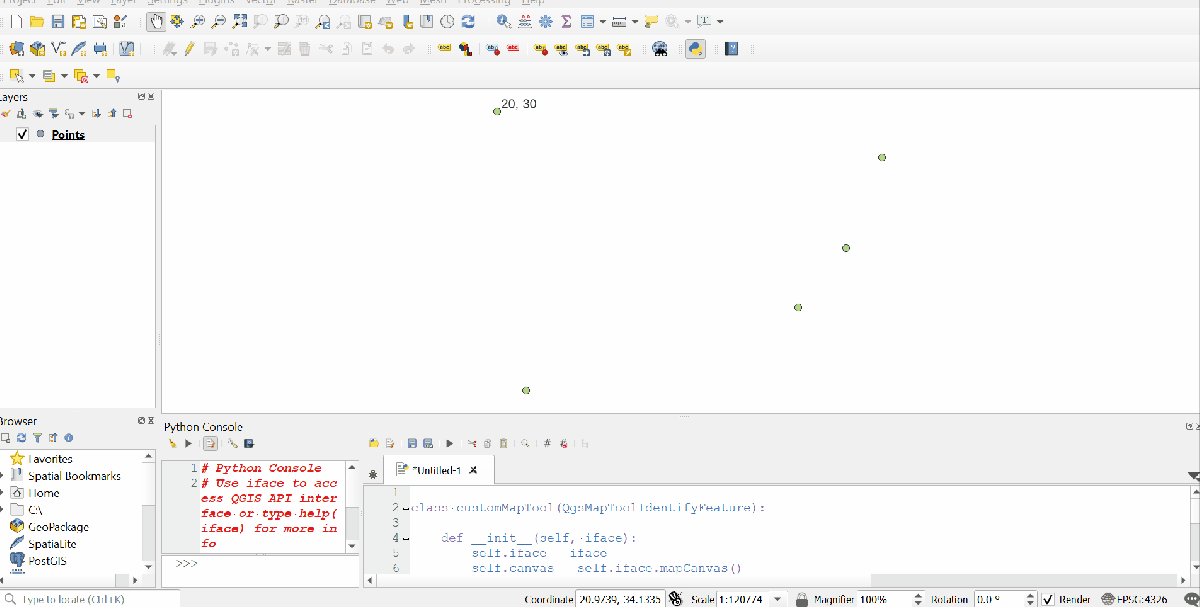Viewport: 1200px width, 607px height.
Task: Click the Layer Labeling Options abc icon
Action: [445, 48]
